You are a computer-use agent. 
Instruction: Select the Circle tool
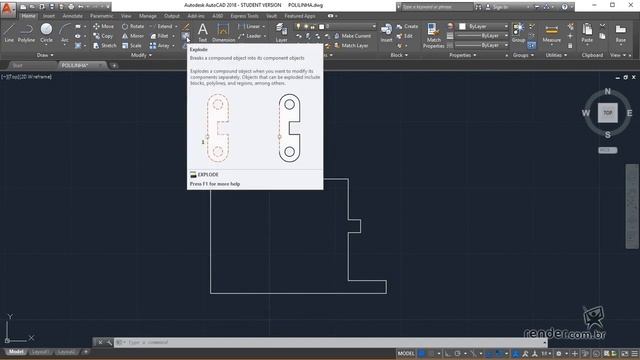pyautogui.click(x=46, y=33)
